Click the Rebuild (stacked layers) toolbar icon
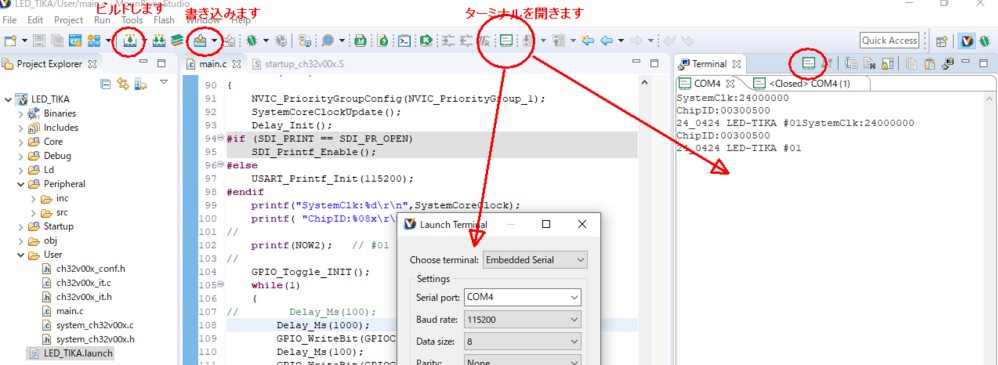Viewport: 998px width, 365px height. point(176,41)
